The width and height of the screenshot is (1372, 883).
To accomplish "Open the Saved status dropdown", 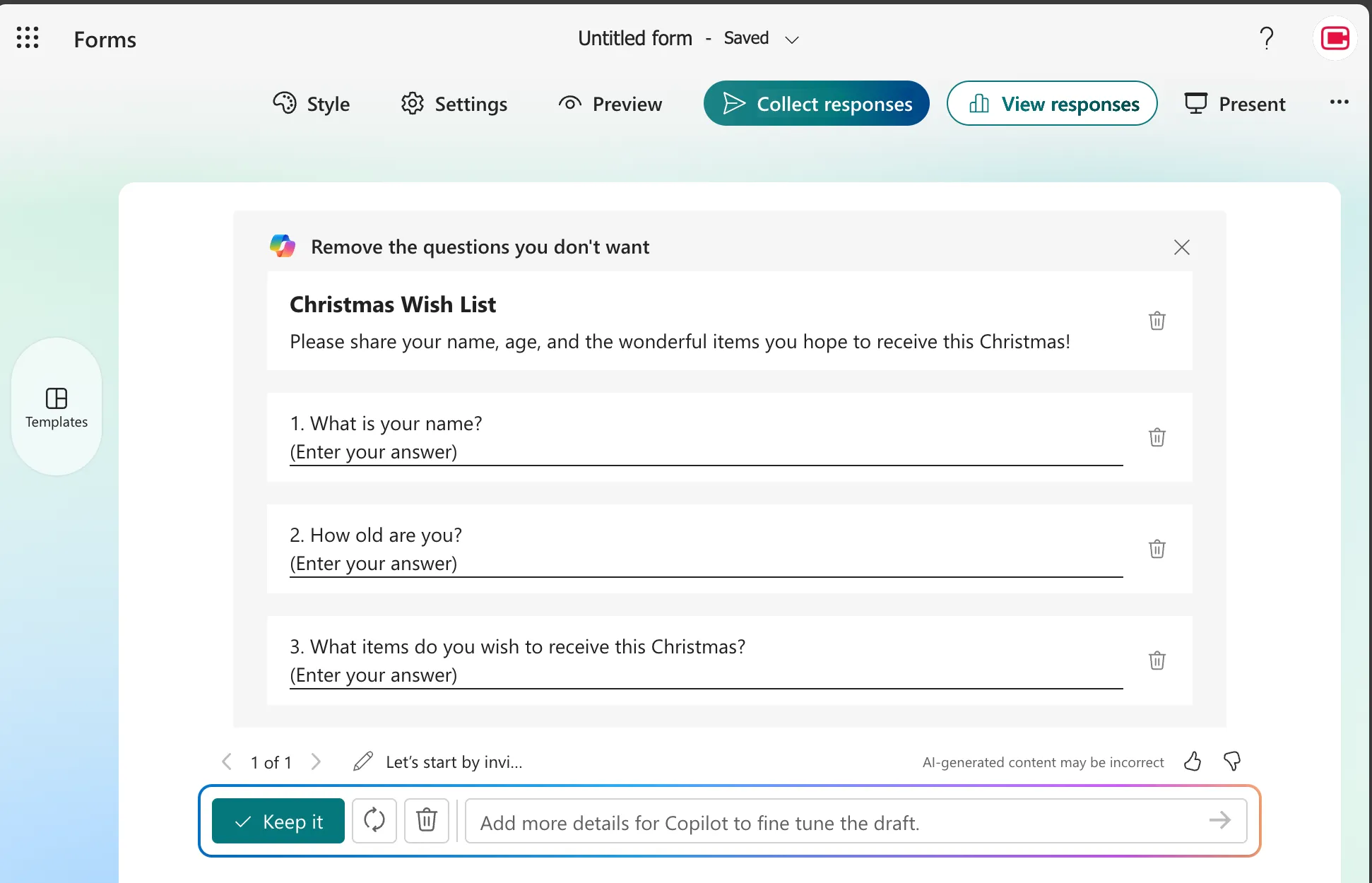I will click(791, 40).
